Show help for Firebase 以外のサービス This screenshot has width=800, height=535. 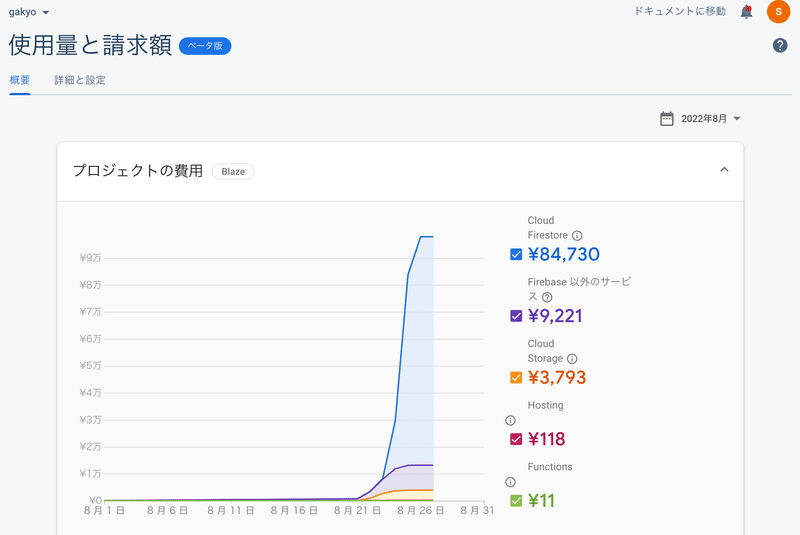pyautogui.click(x=547, y=297)
